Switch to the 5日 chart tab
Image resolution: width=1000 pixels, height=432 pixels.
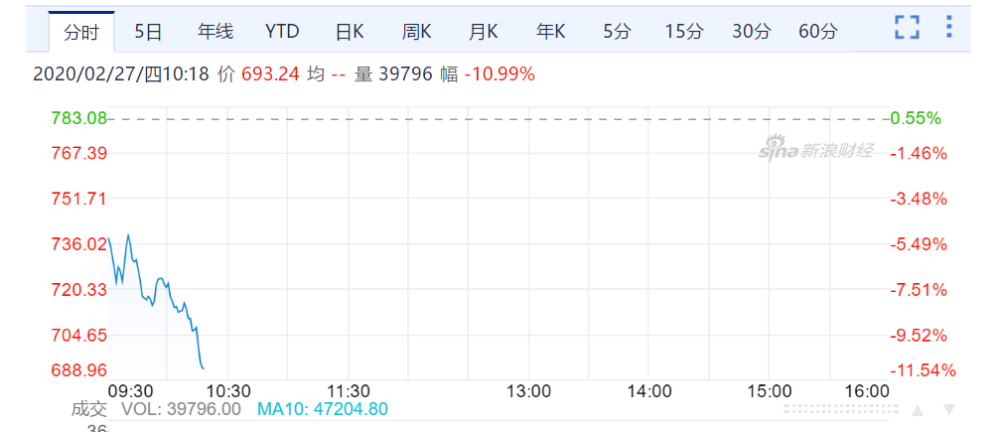(148, 31)
